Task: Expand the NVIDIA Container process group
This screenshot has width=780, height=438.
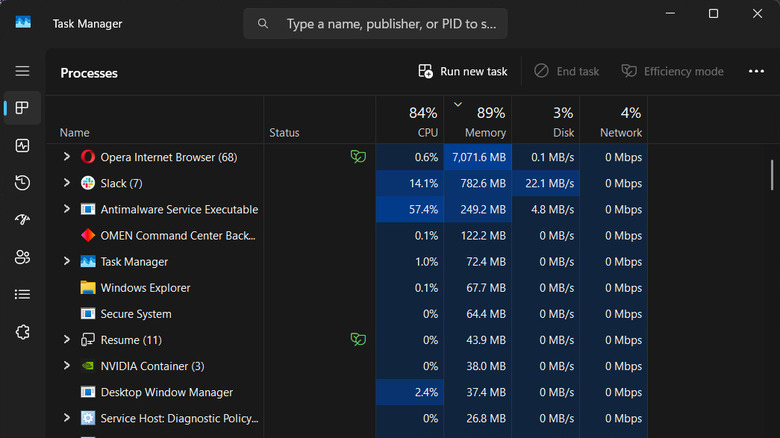Action: coord(67,366)
